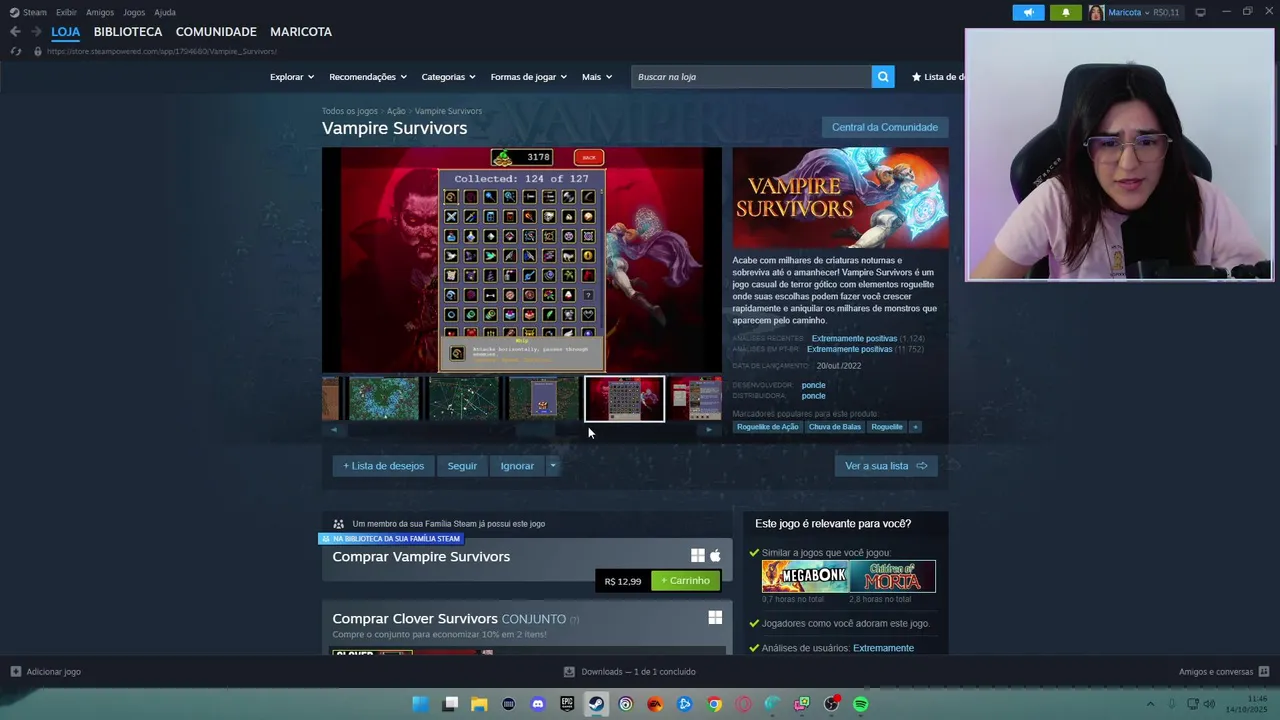Go to the LOJA tab
Viewport: 1280px width, 720px height.
[x=65, y=32]
